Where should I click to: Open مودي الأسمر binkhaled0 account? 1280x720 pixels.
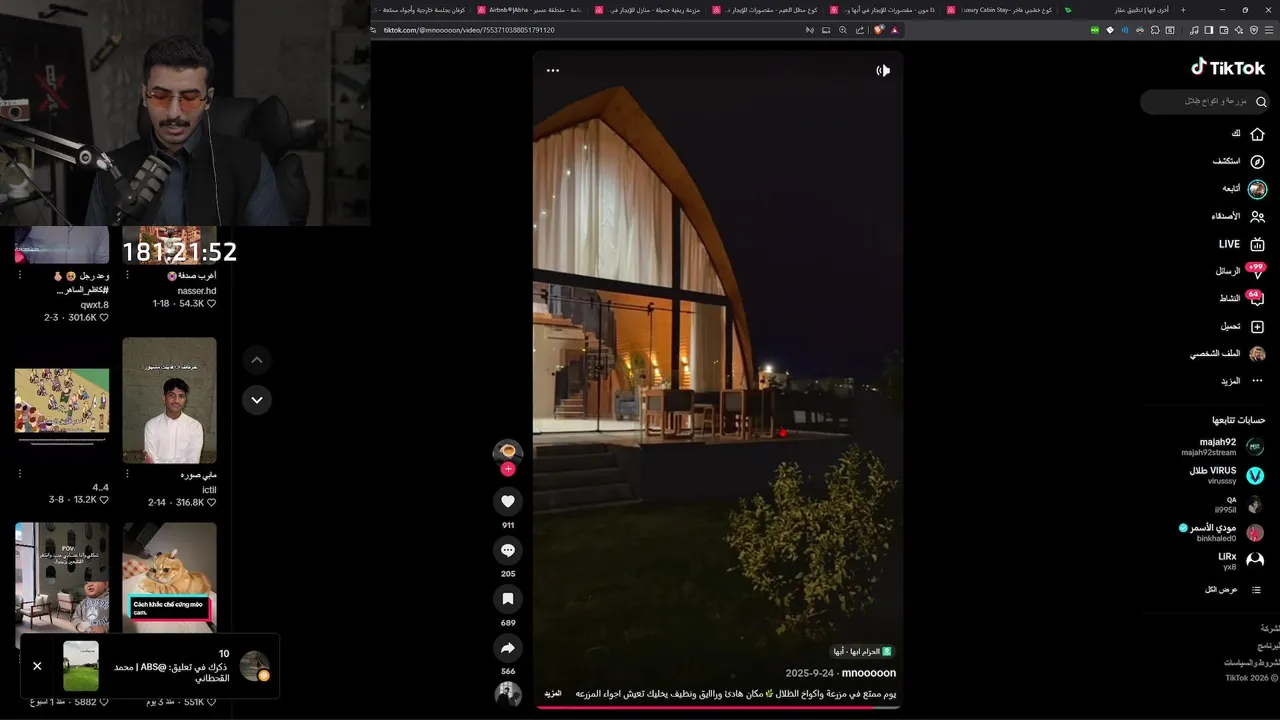[1221, 532]
